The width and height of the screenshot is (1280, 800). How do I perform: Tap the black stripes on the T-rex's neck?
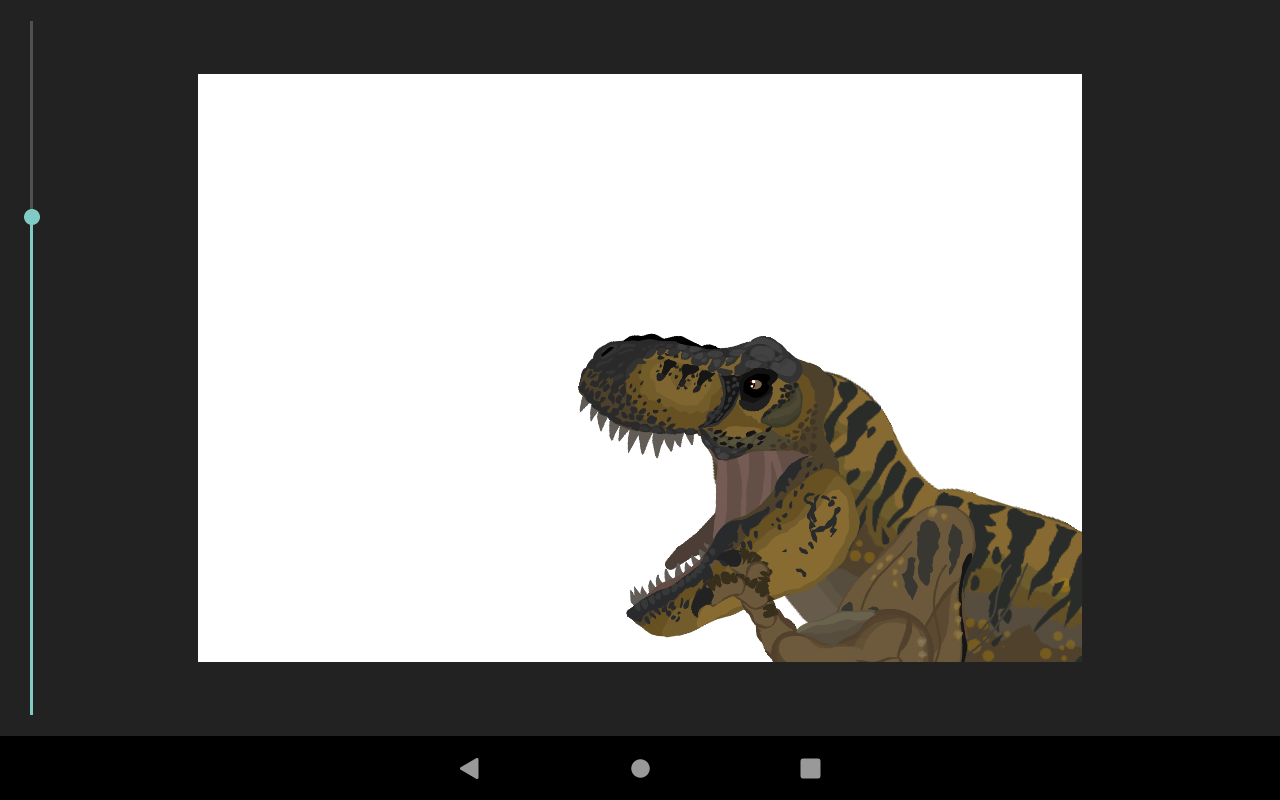860,440
